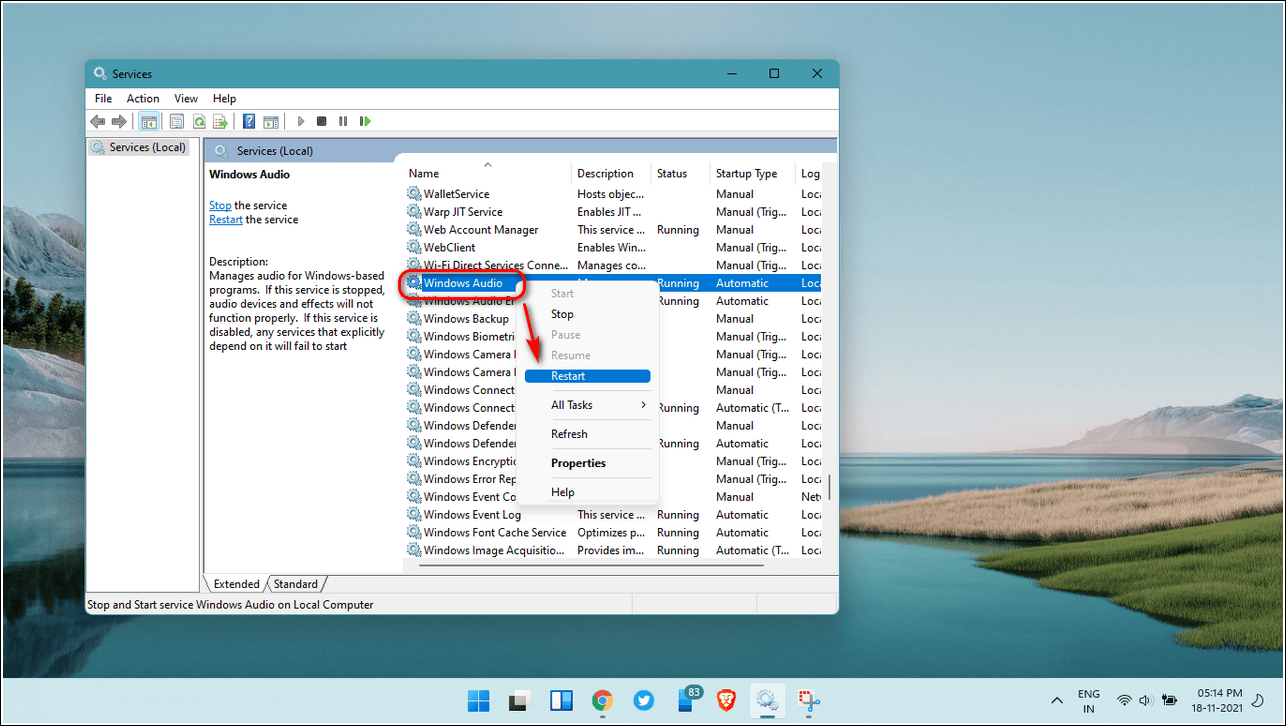Open Help using the blue question-mark icon
Viewport: 1286px width, 726px height.
click(249, 121)
